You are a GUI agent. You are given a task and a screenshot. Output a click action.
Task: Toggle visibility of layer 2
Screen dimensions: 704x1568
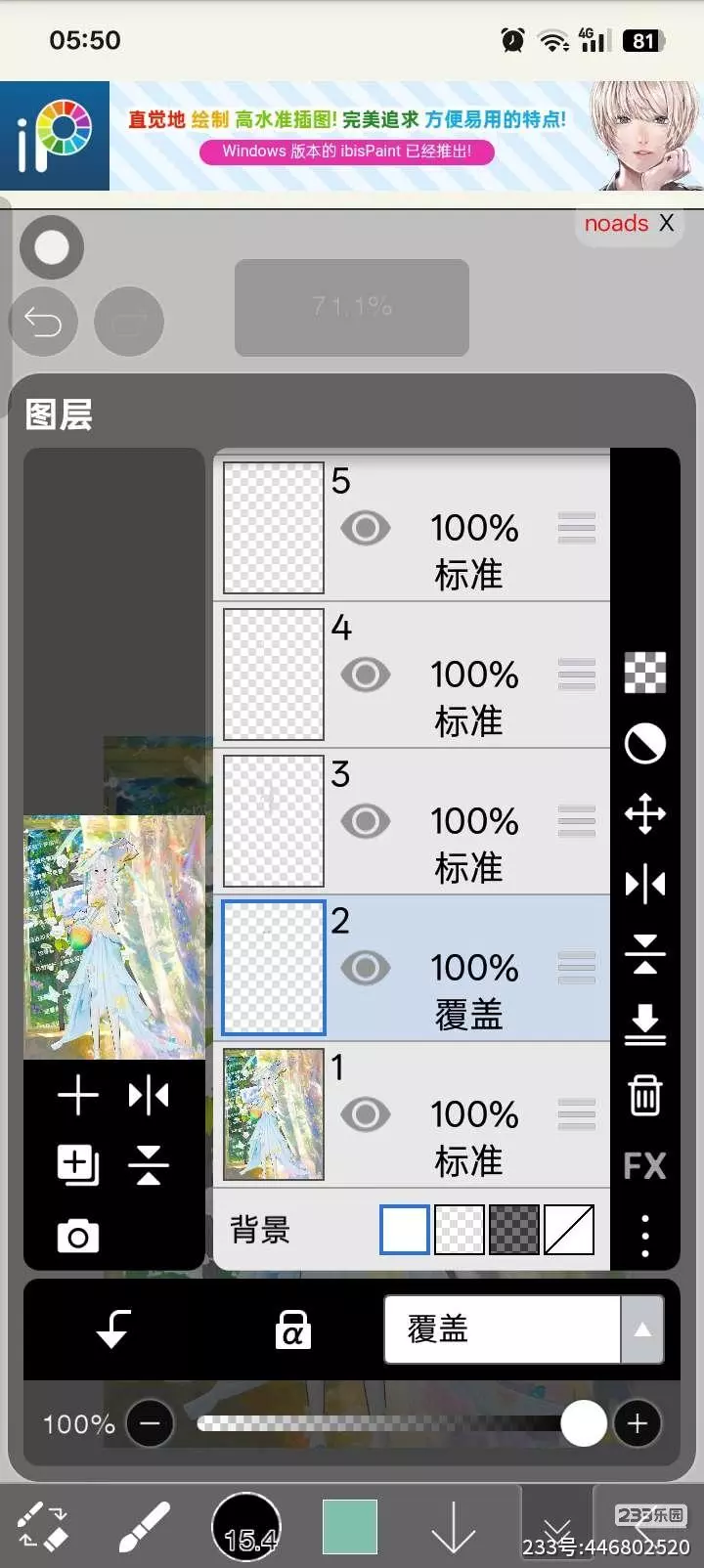[x=366, y=968]
